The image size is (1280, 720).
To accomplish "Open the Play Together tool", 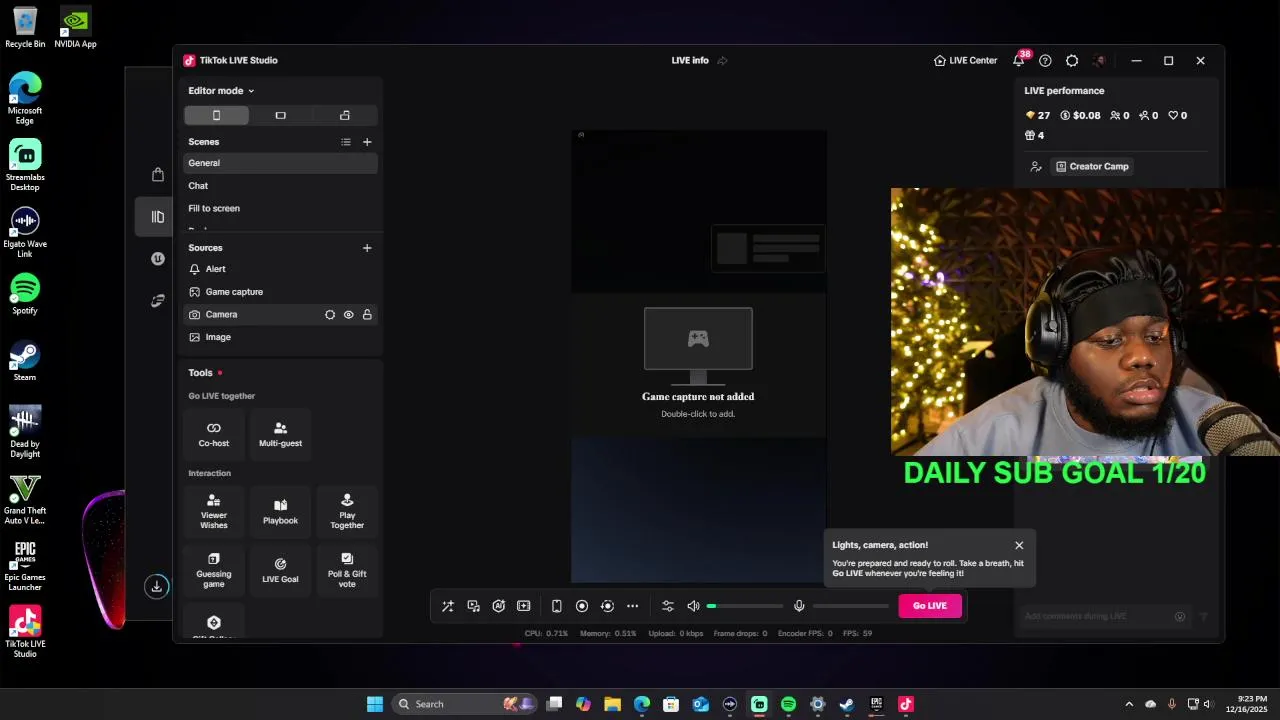I will (347, 511).
